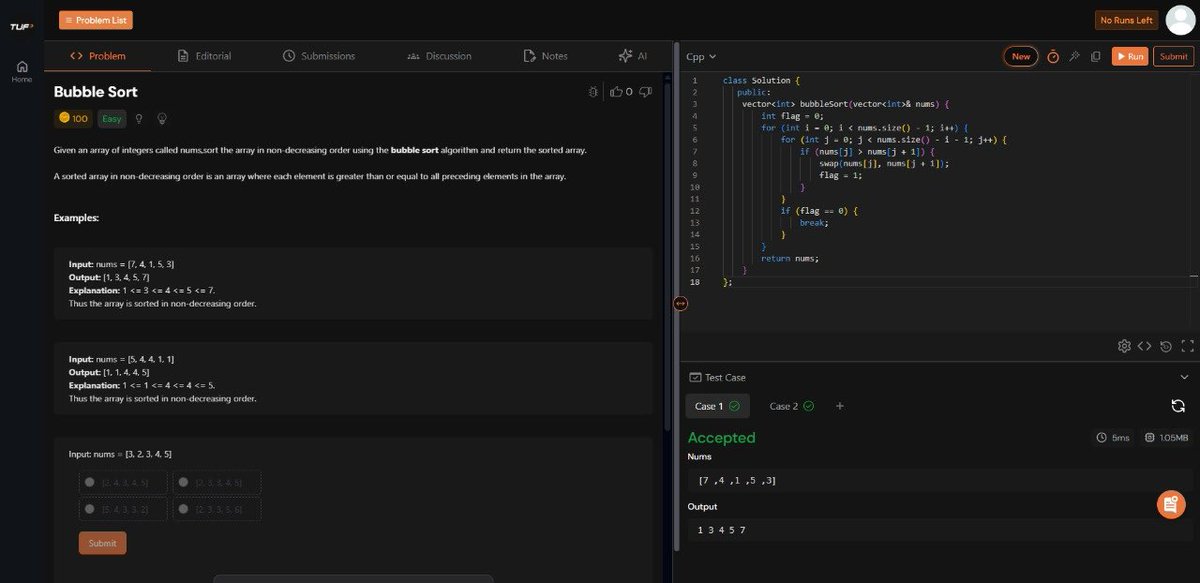This screenshot has height=583, width=1200.
Task: Open the Cpp language dropdown
Action: 701,57
